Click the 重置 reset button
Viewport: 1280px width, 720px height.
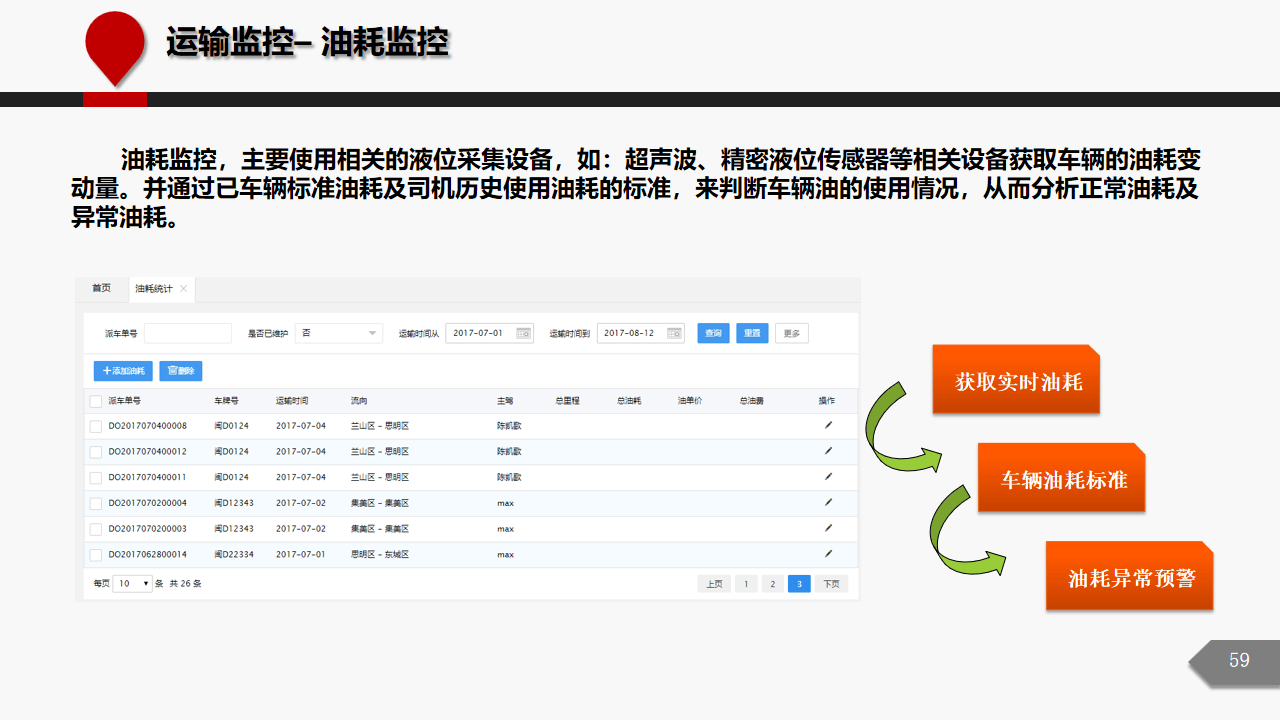[752, 333]
